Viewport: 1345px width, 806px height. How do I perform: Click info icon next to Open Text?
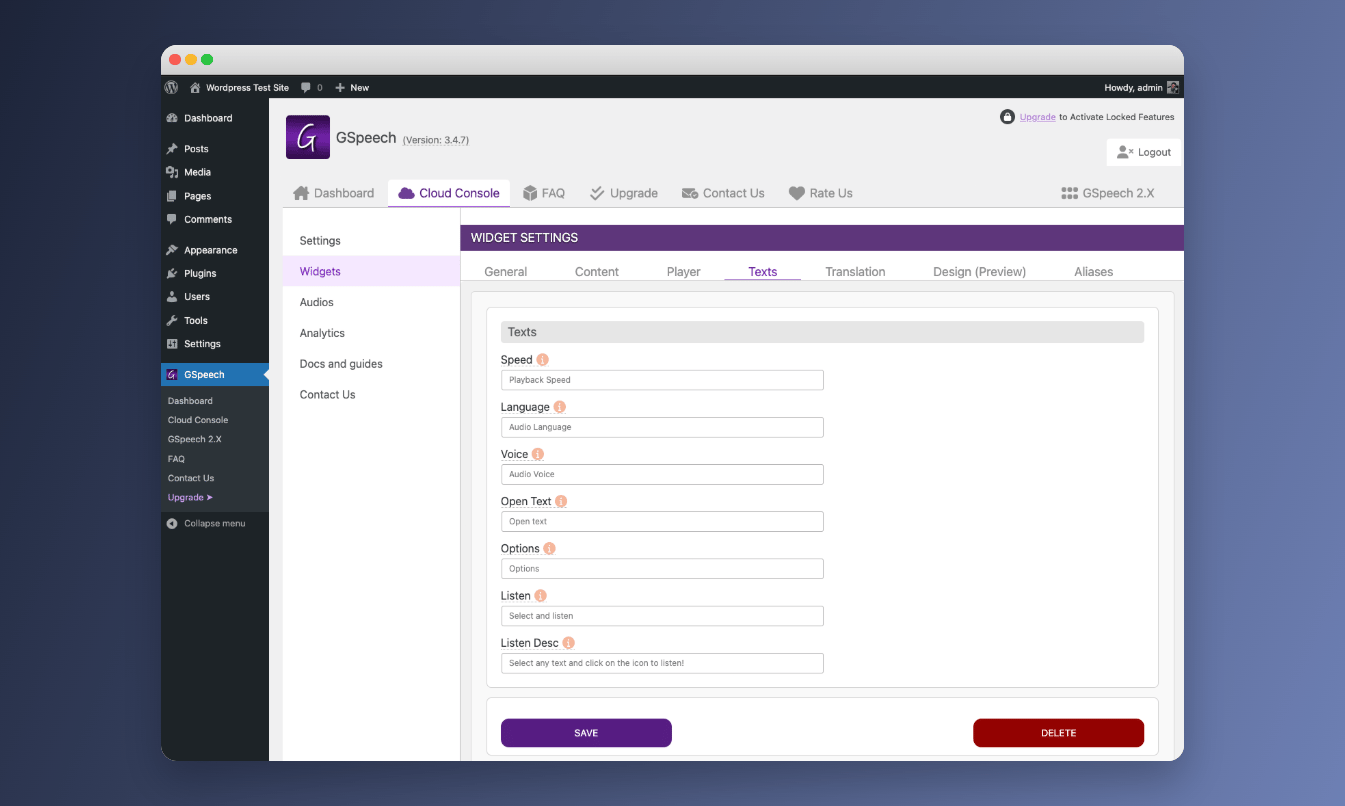click(x=561, y=501)
